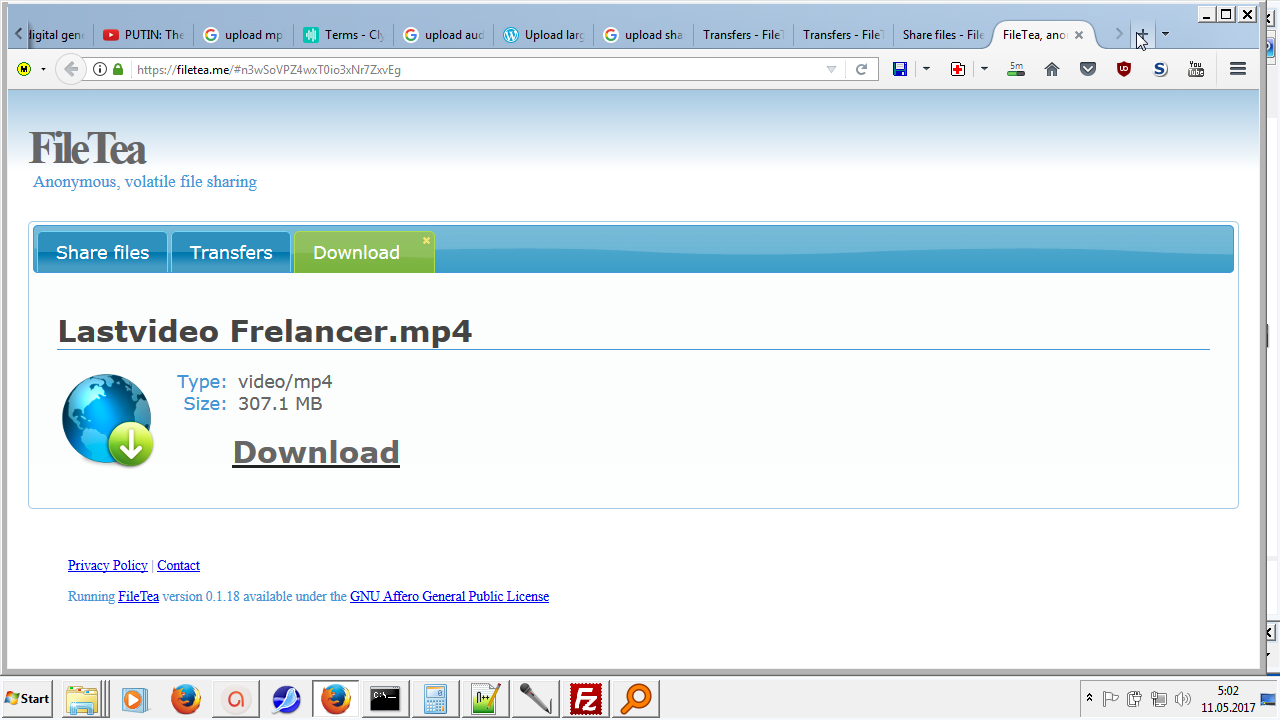Open the command prompt taskbar icon
The width and height of the screenshot is (1280, 720).
click(385, 699)
